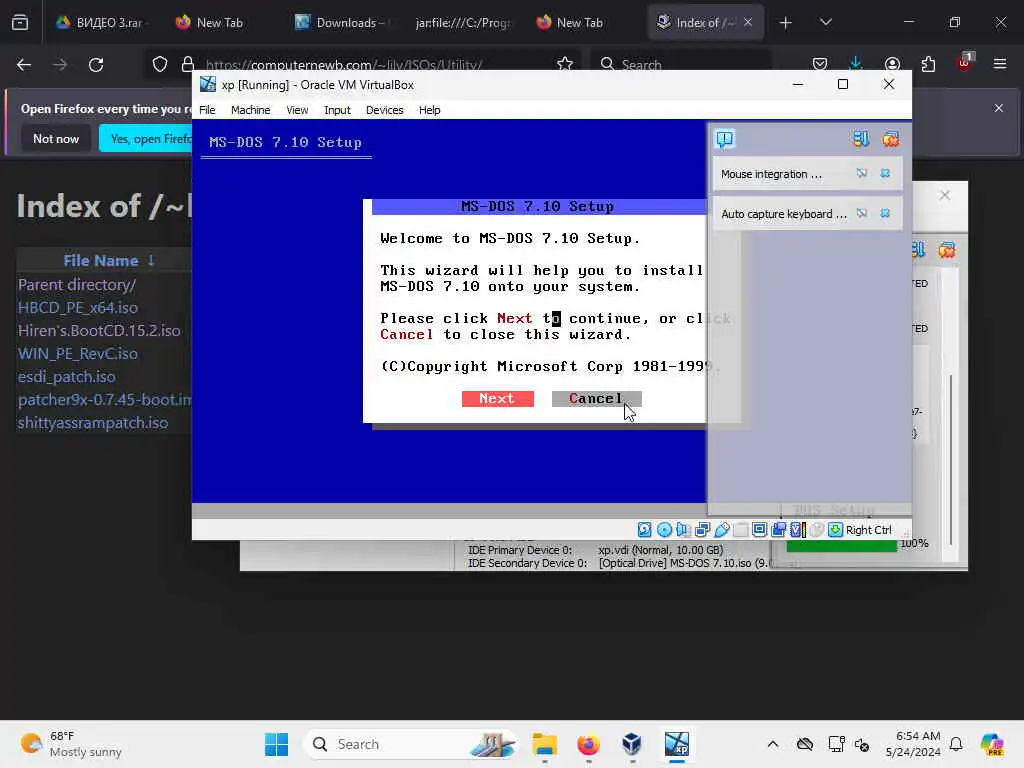Viewport: 1024px width, 768px height.
Task: Open the Input menu
Action: tap(337, 110)
